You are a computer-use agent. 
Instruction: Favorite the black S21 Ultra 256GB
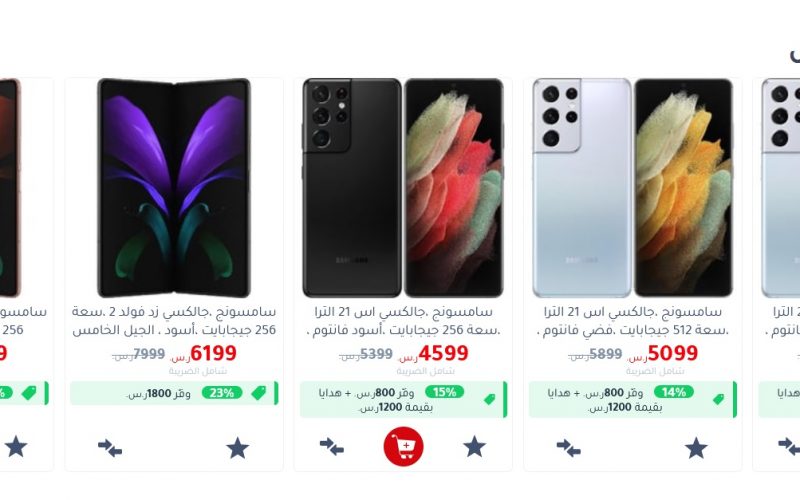click(x=474, y=446)
